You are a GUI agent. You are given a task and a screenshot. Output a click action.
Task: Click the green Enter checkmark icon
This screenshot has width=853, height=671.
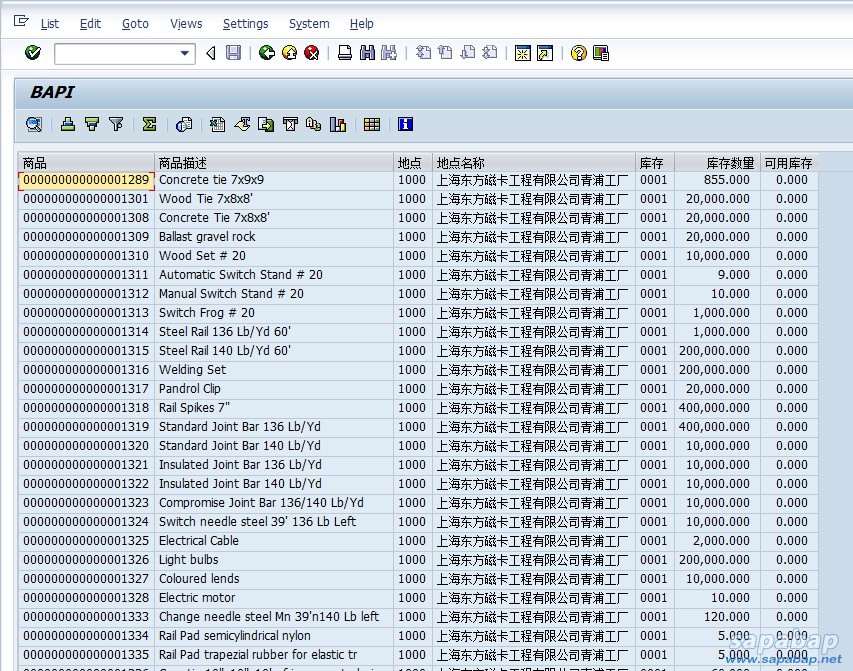pos(33,53)
